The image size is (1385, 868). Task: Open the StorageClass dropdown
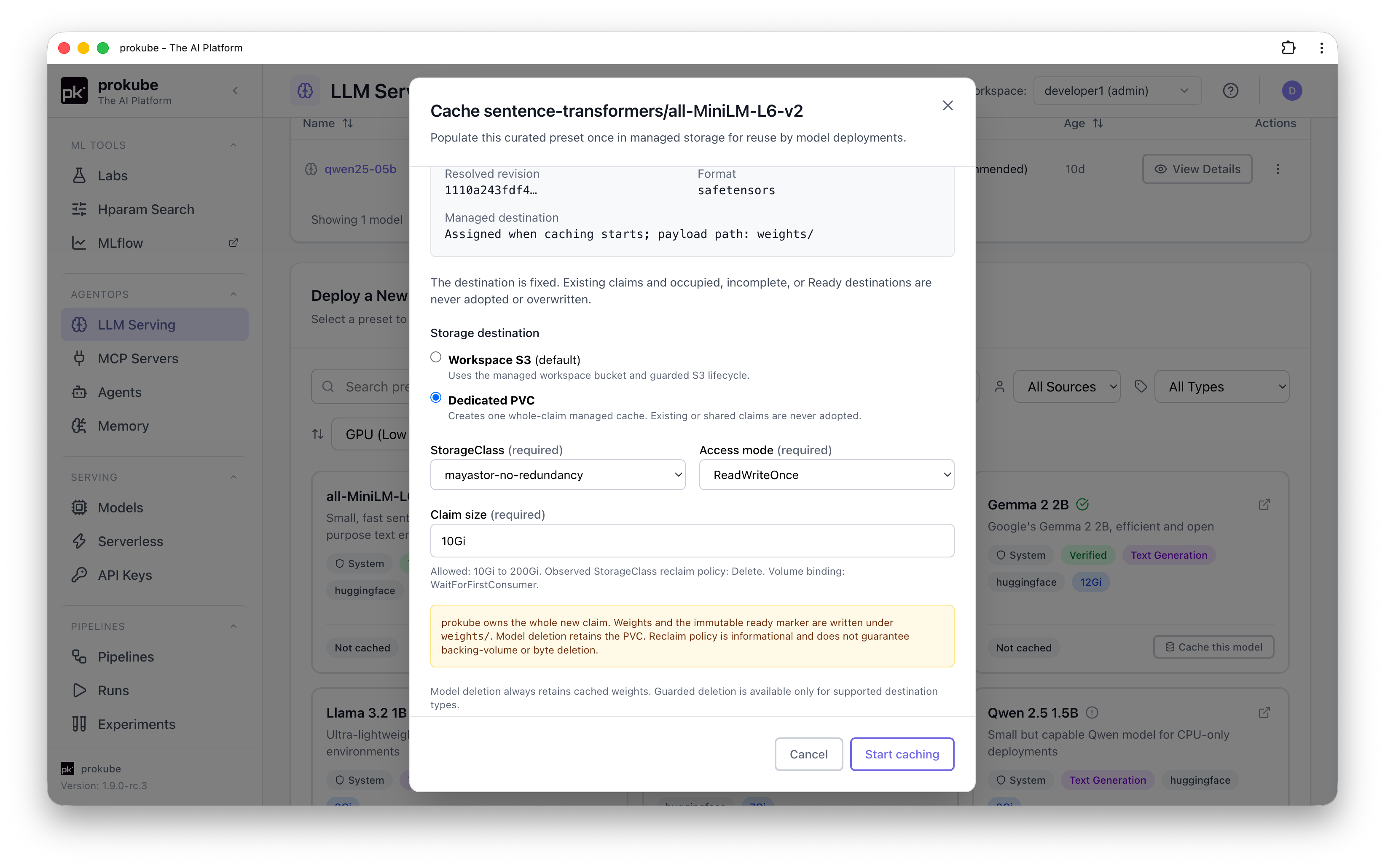click(558, 475)
